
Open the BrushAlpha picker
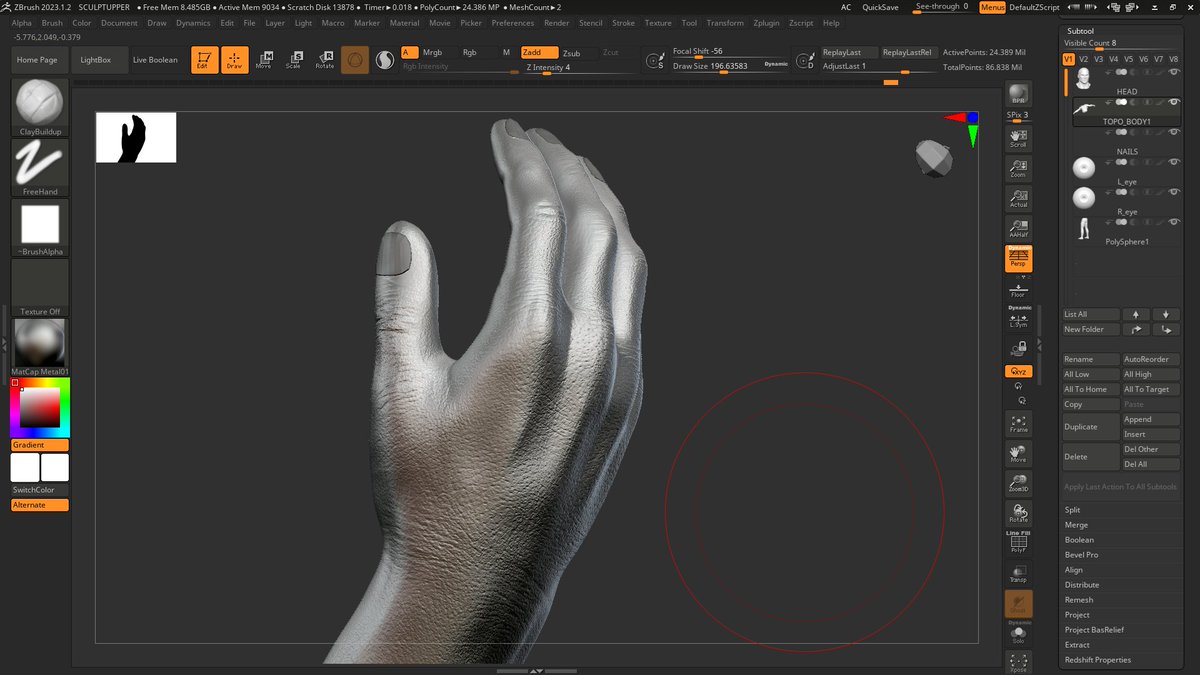[x=40, y=227]
